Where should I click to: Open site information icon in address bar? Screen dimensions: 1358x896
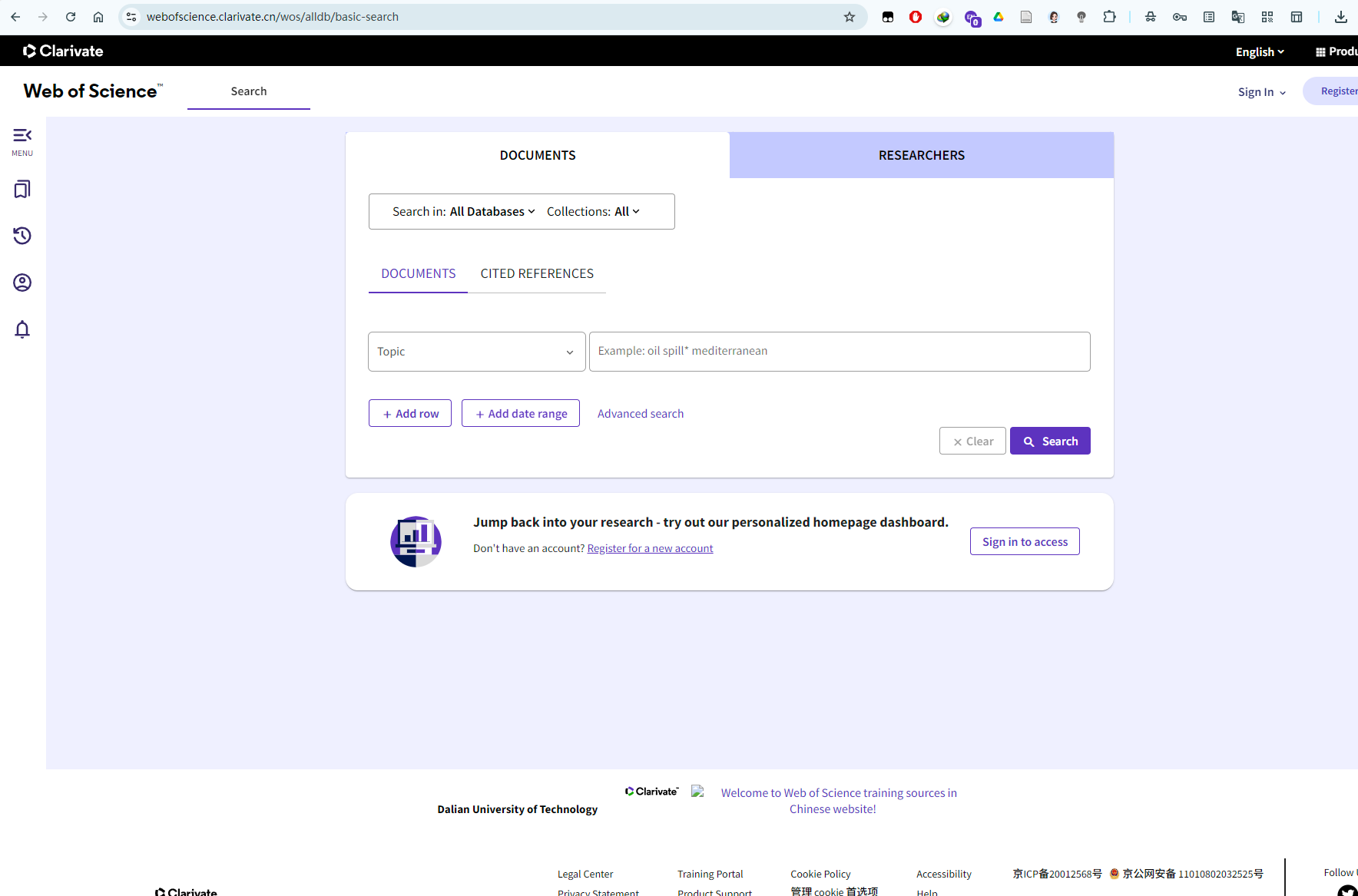pos(132,17)
